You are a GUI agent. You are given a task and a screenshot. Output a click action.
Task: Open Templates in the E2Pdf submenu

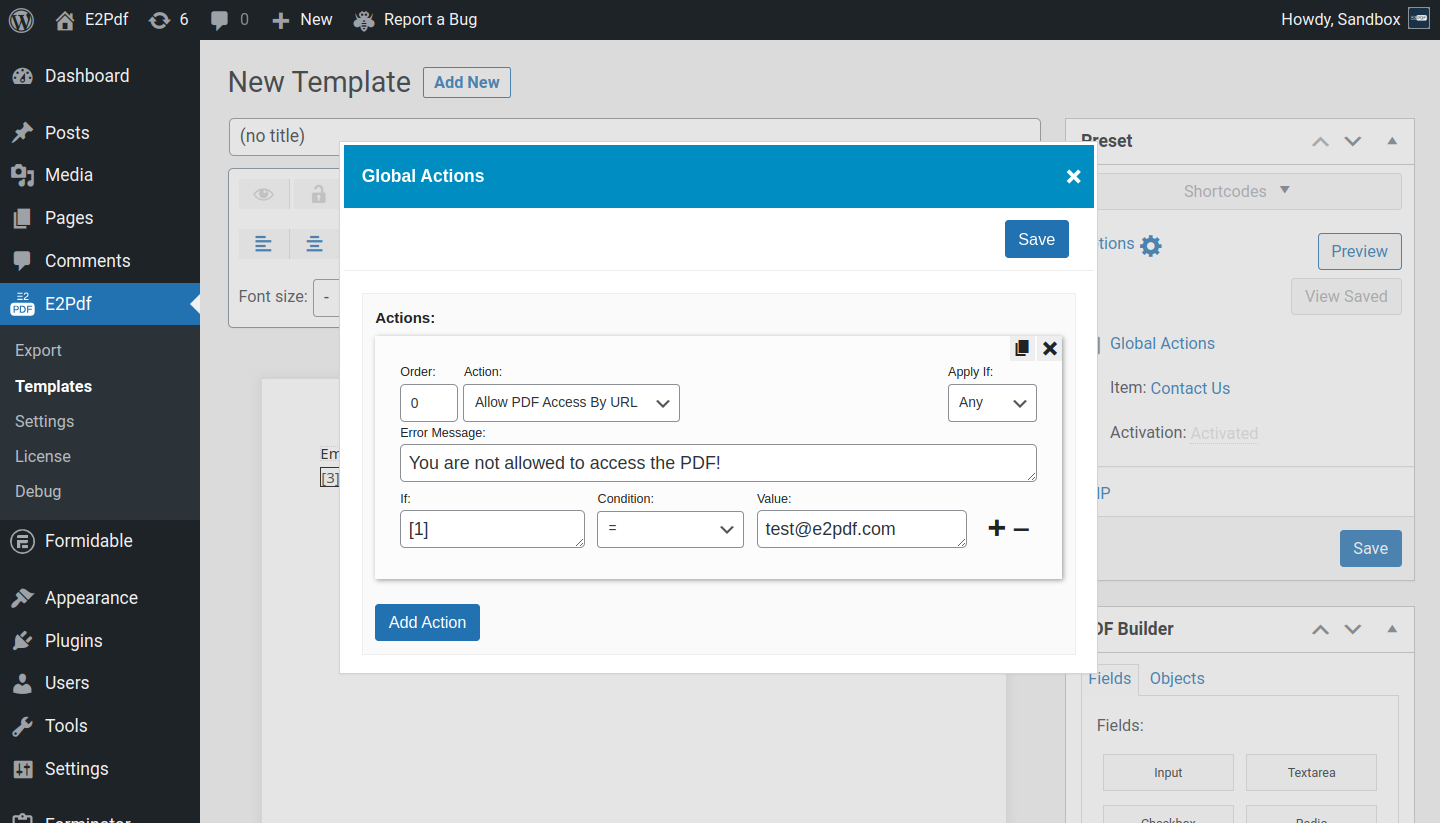point(53,386)
